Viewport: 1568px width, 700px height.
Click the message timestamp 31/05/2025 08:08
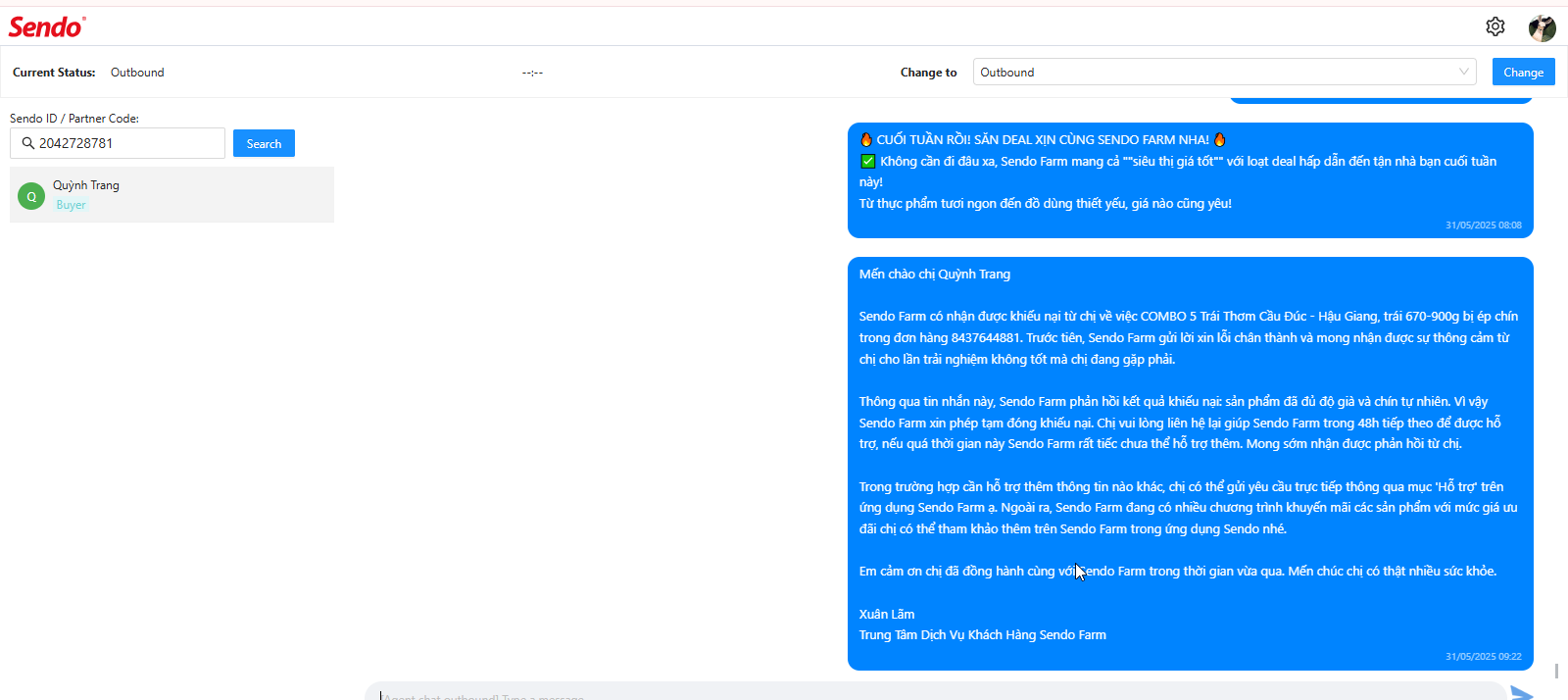pyautogui.click(x=1483, y=225)
